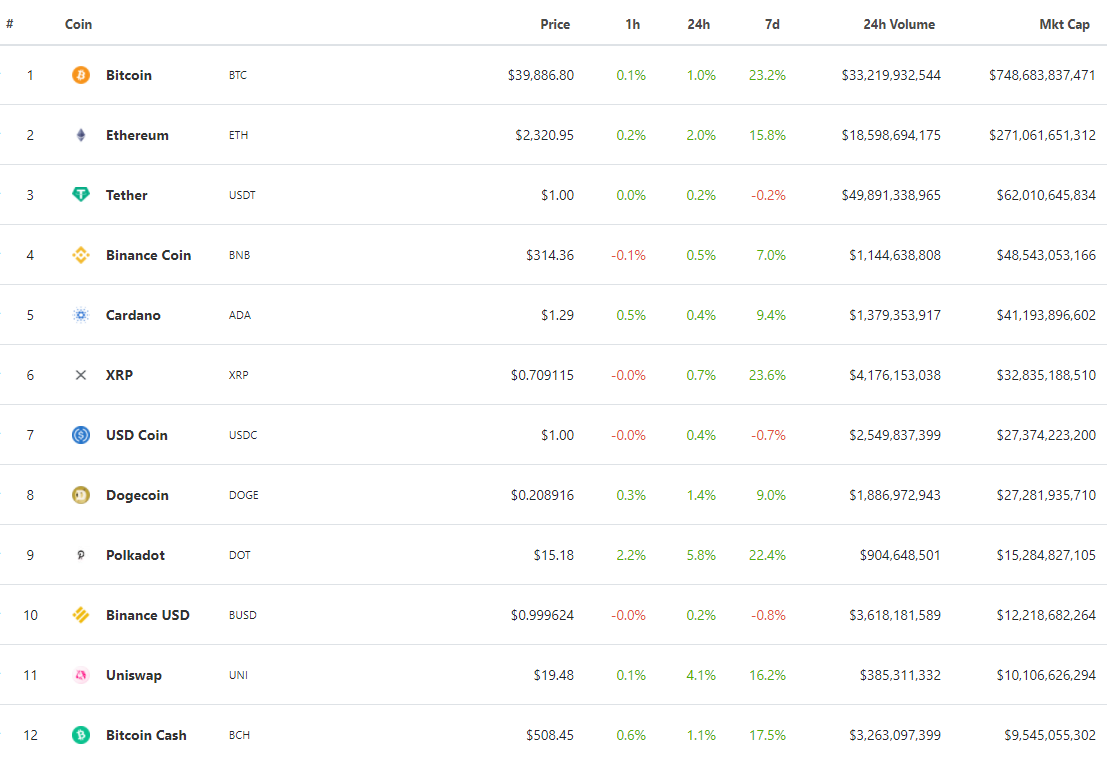Image resolution: width=1107 pixels, height=760 pixels.
Task: Click the USD Coin logo icon
Action: point(80,435)
